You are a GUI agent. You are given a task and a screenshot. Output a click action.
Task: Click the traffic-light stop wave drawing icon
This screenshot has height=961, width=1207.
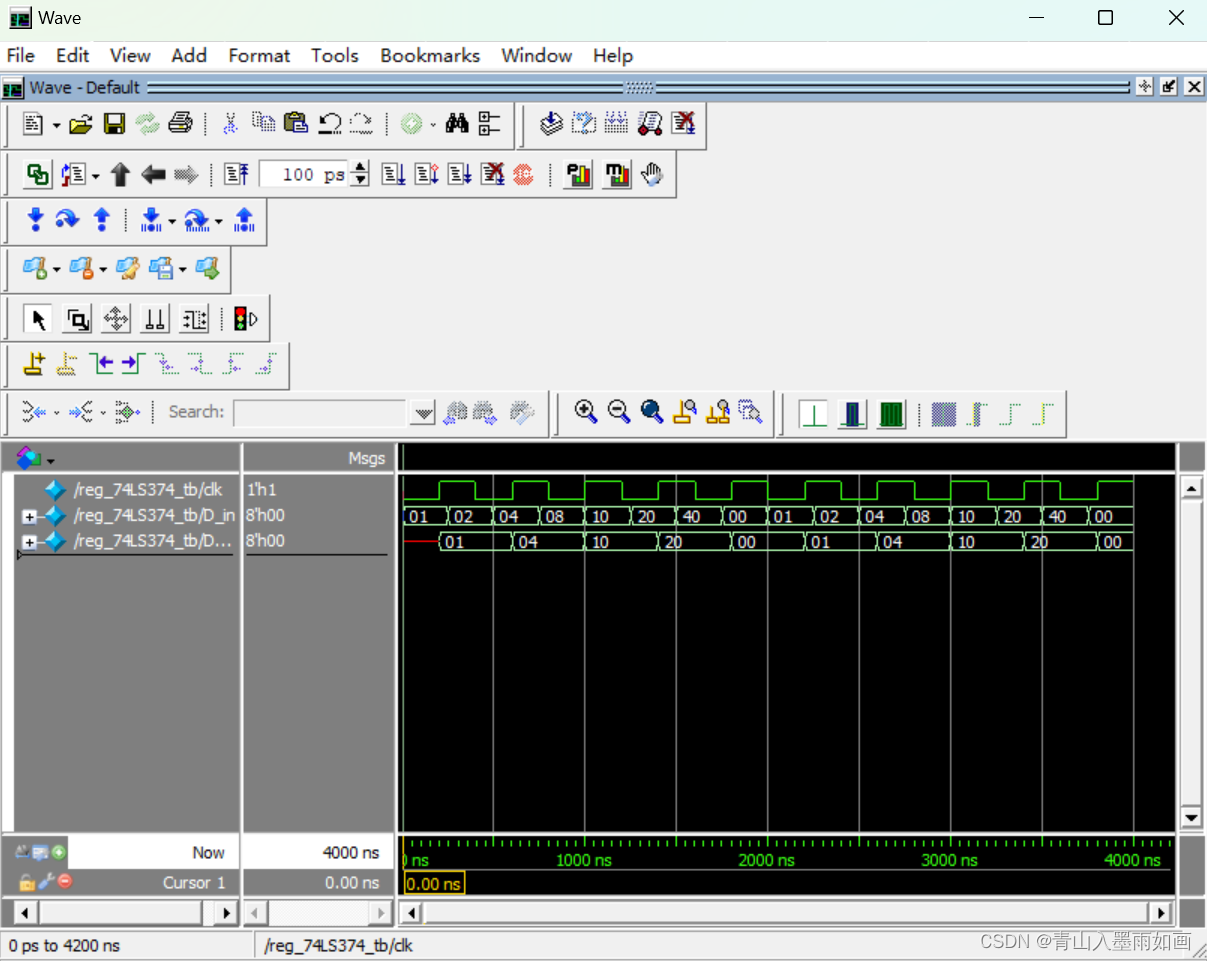(245, 319)
